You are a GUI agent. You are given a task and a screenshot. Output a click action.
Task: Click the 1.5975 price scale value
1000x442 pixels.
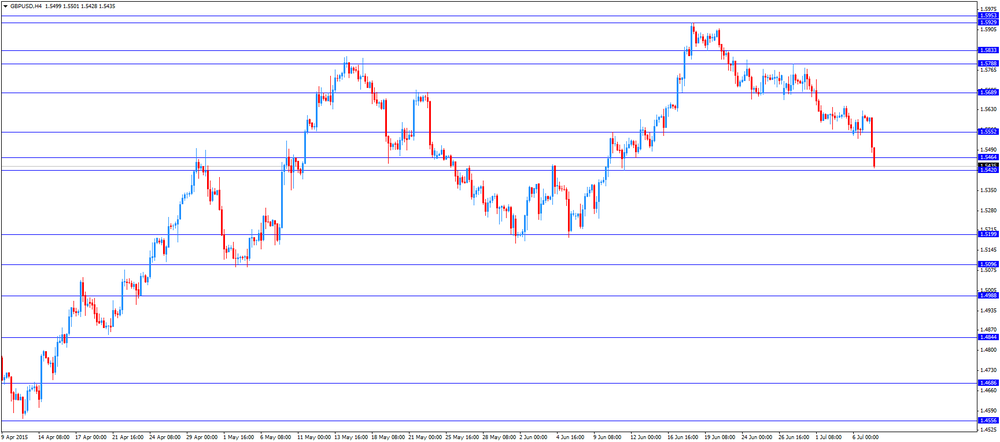[989, 9]
